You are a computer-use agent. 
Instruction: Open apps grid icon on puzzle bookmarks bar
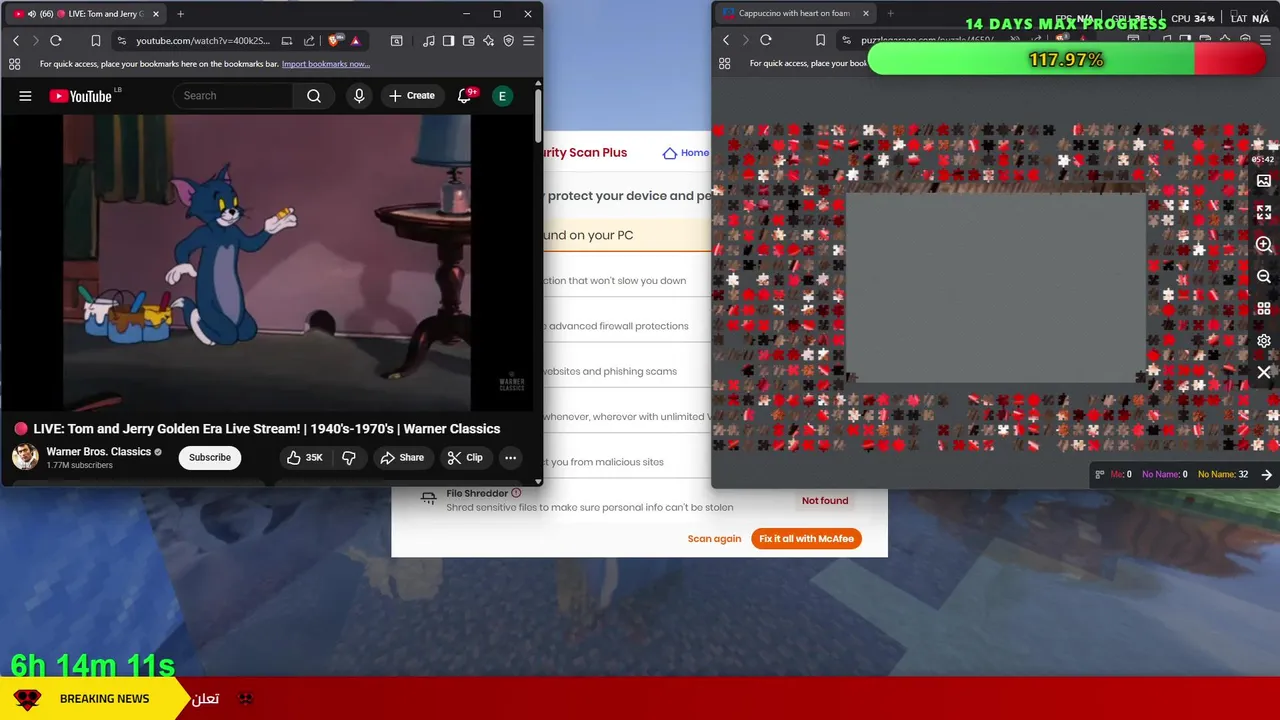tap(724, 63)
